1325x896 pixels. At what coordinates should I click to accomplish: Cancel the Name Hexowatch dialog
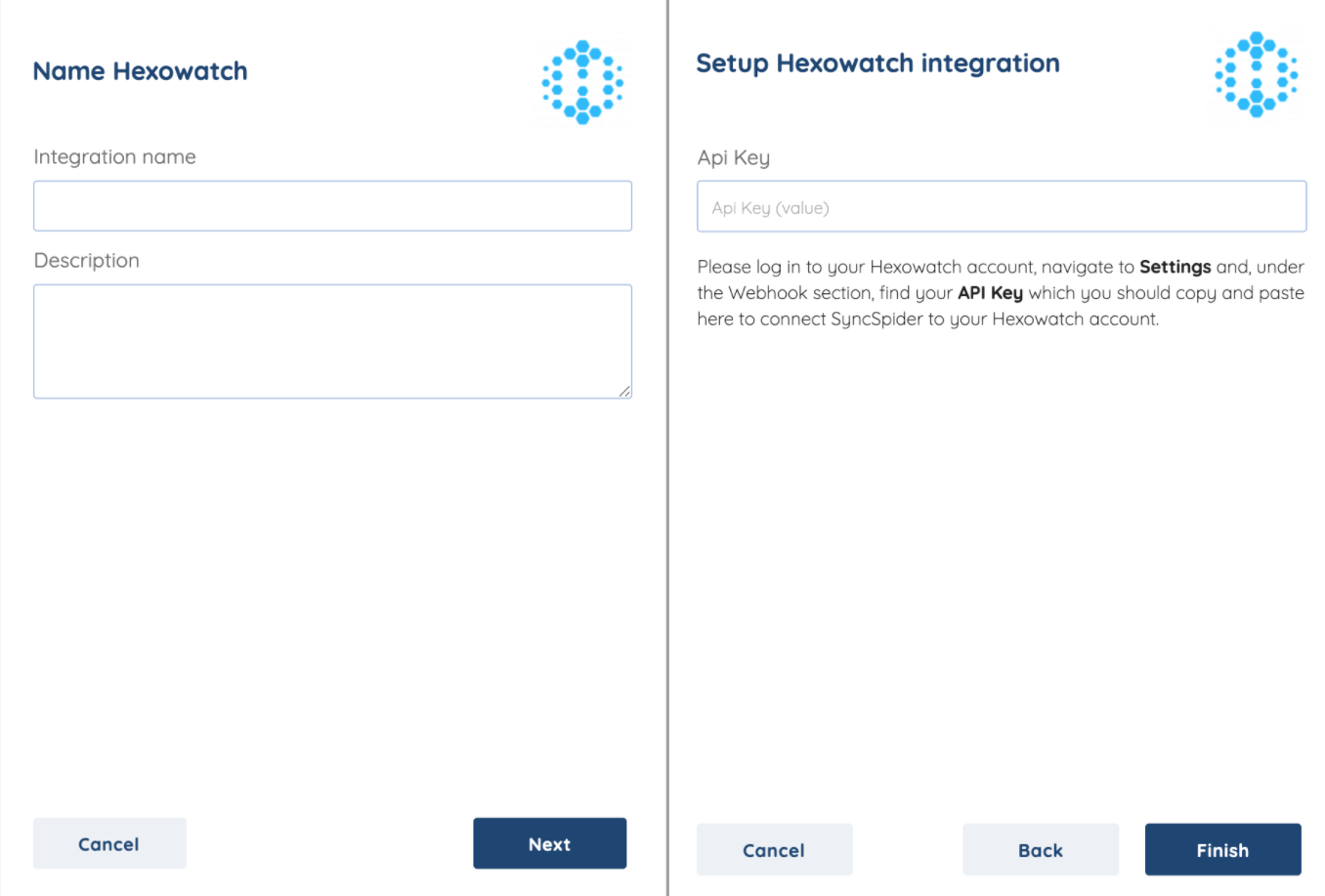click(x=109, y=843)
